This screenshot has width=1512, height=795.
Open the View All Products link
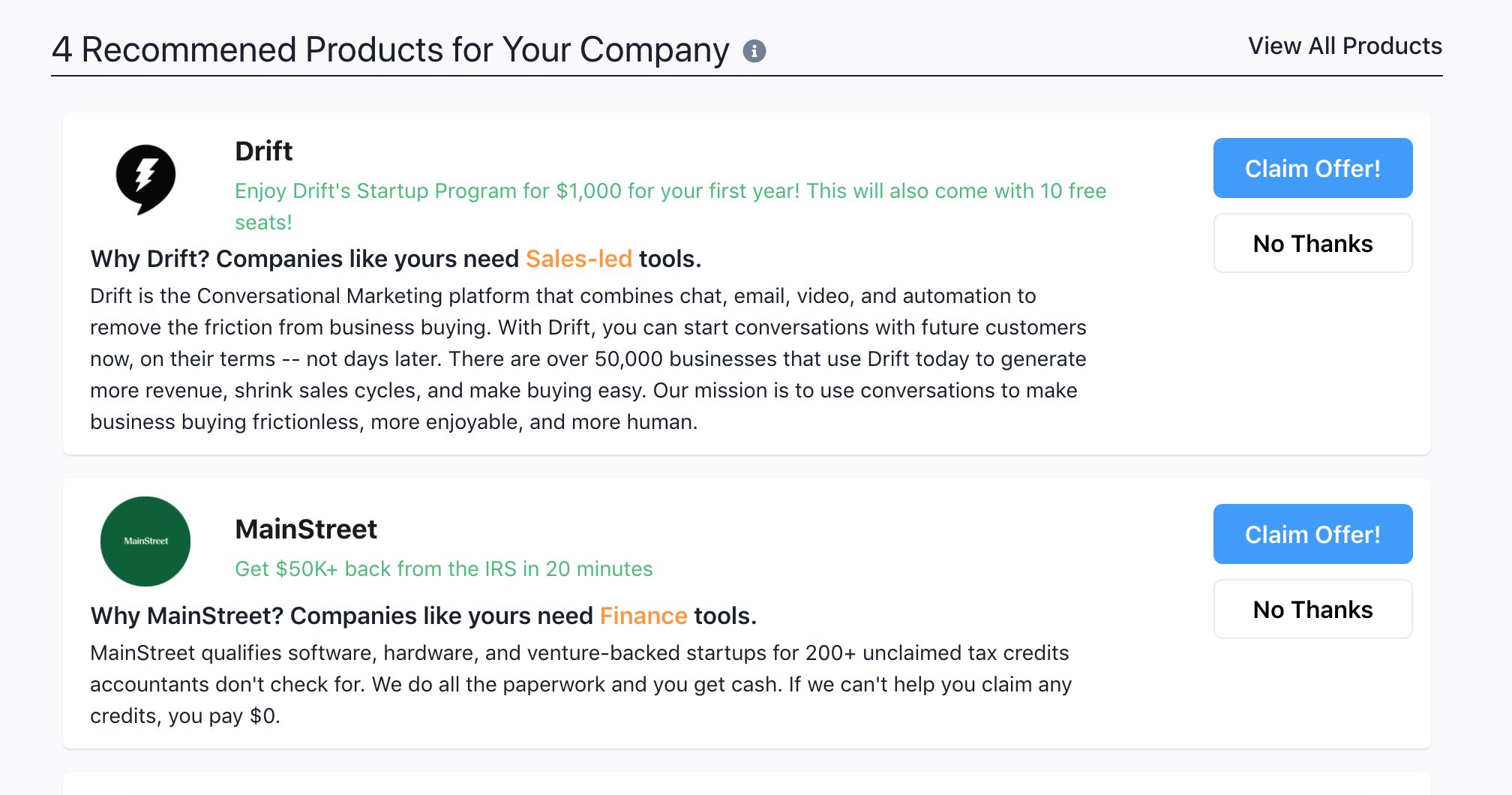coord(1345,46)
